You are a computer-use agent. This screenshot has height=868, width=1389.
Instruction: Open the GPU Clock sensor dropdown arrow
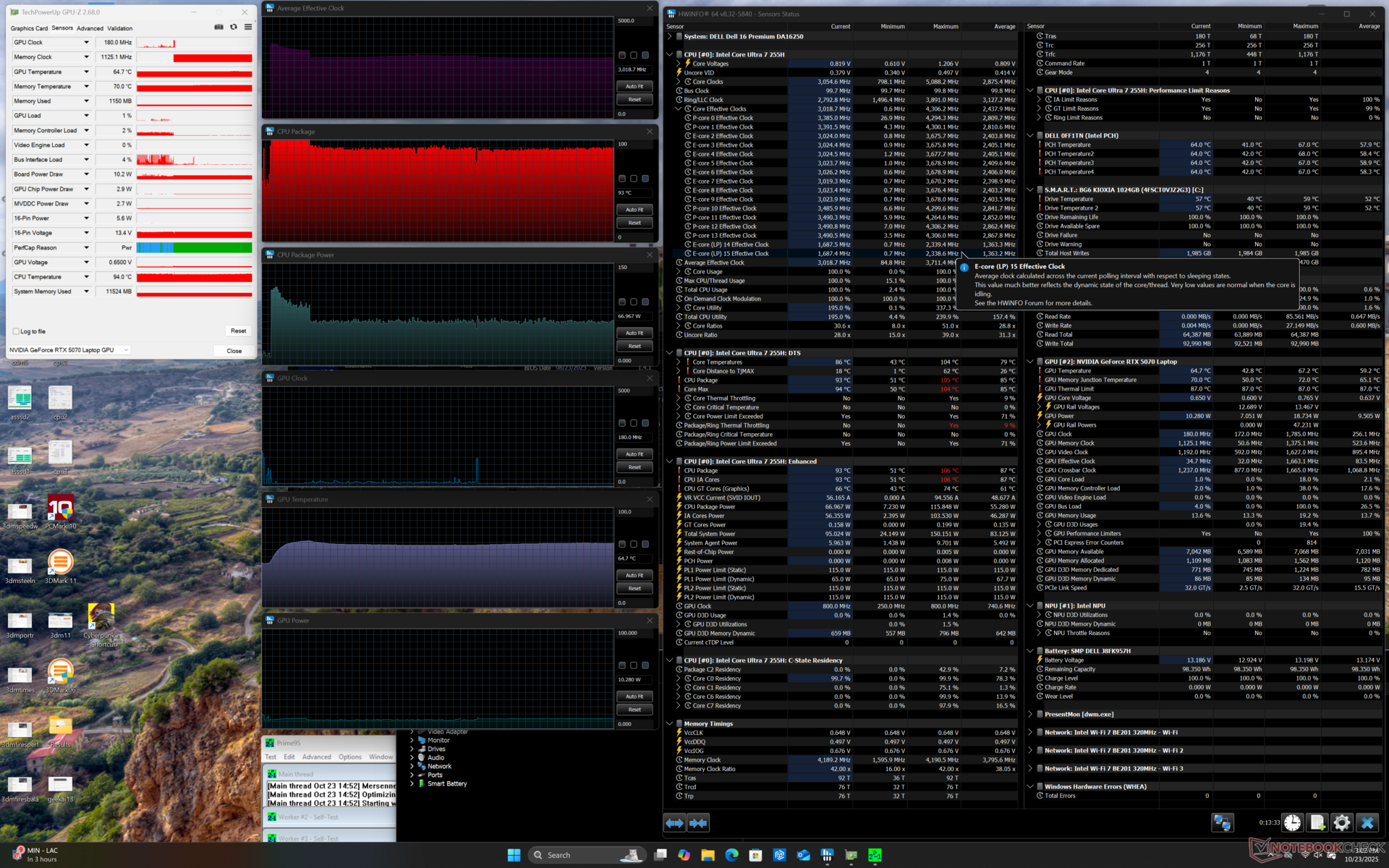click(86, 43)
